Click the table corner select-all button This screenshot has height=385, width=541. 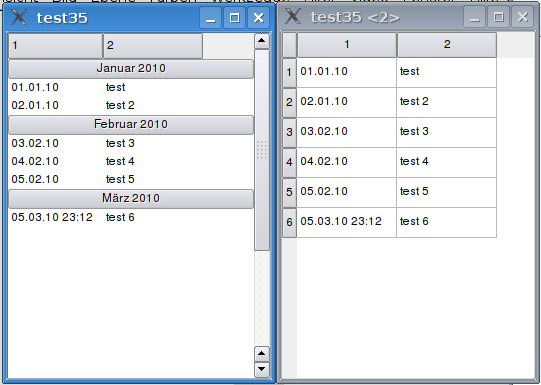289,45
